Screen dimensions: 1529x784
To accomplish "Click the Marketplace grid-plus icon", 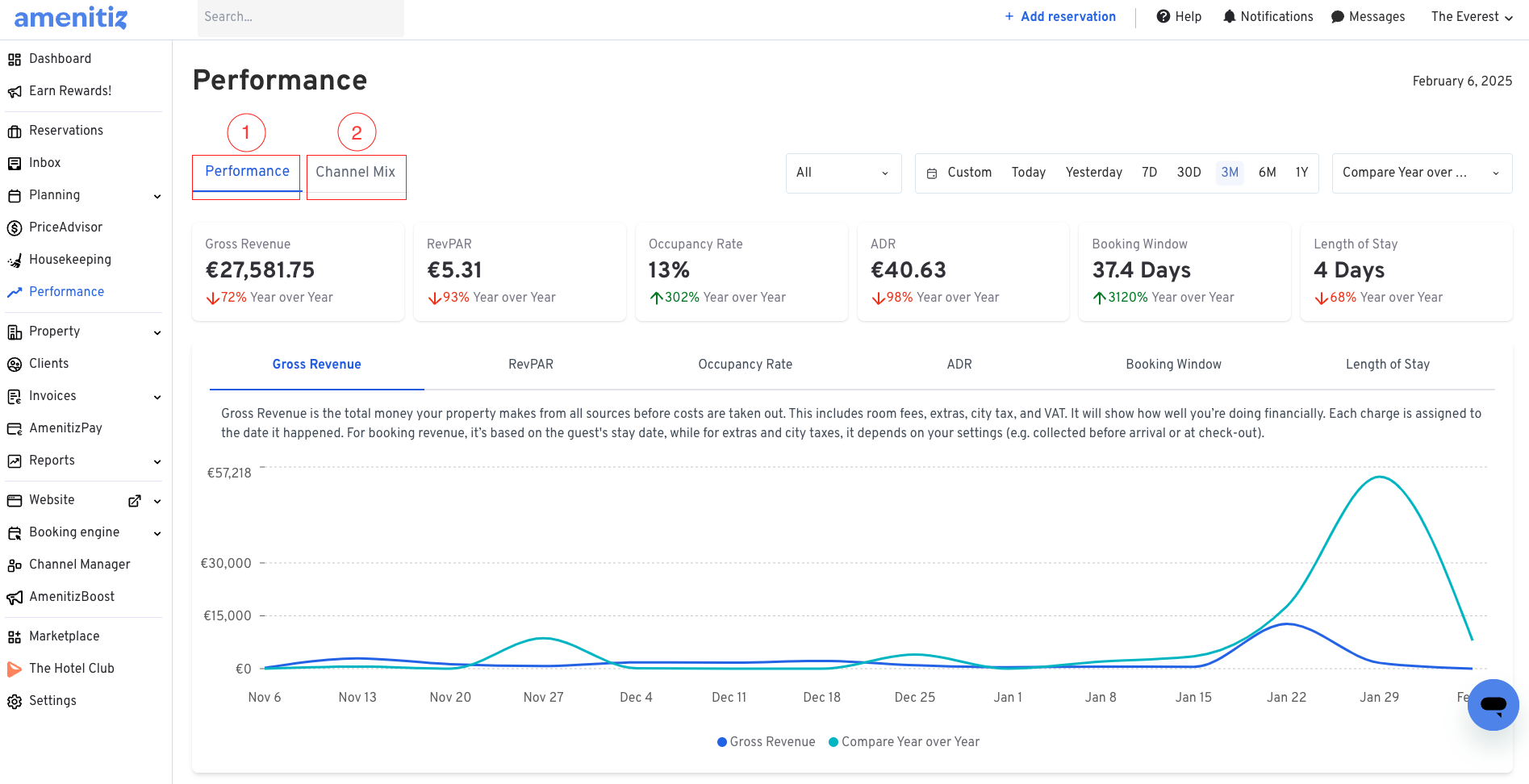I will (15, 636).
